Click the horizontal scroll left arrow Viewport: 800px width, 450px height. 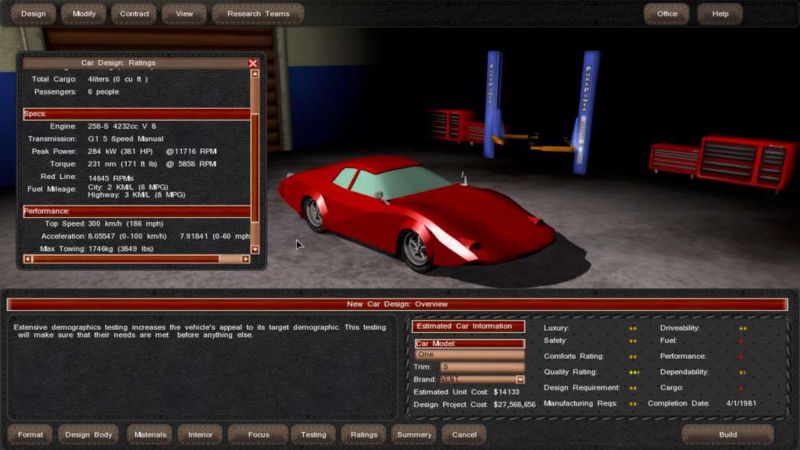coord(28,259)
